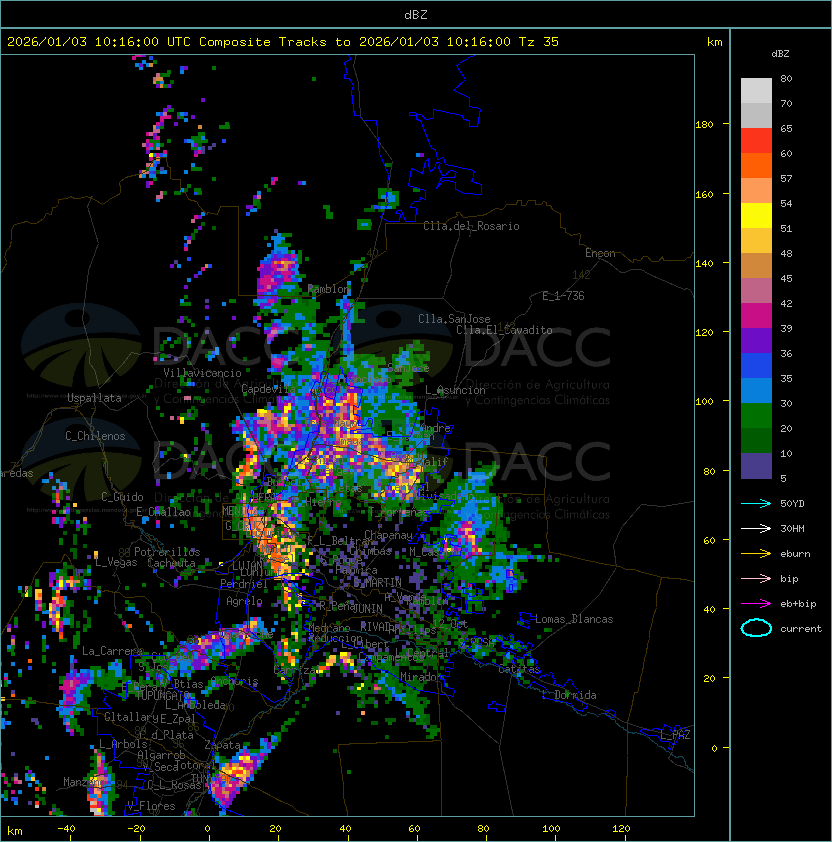
Task: Pick the mauve 42–45 dBZ swatch
Action: 756,291
